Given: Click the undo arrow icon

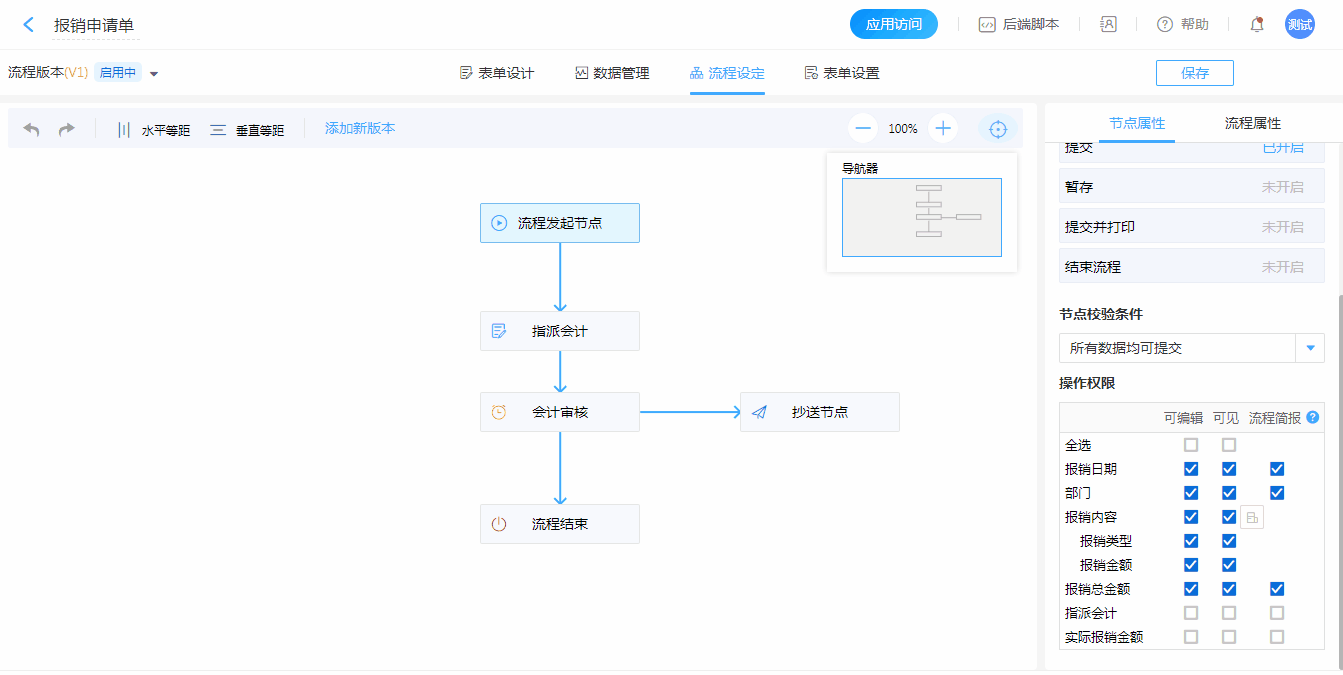Looking at the screenshot, I should click(32, 129).
